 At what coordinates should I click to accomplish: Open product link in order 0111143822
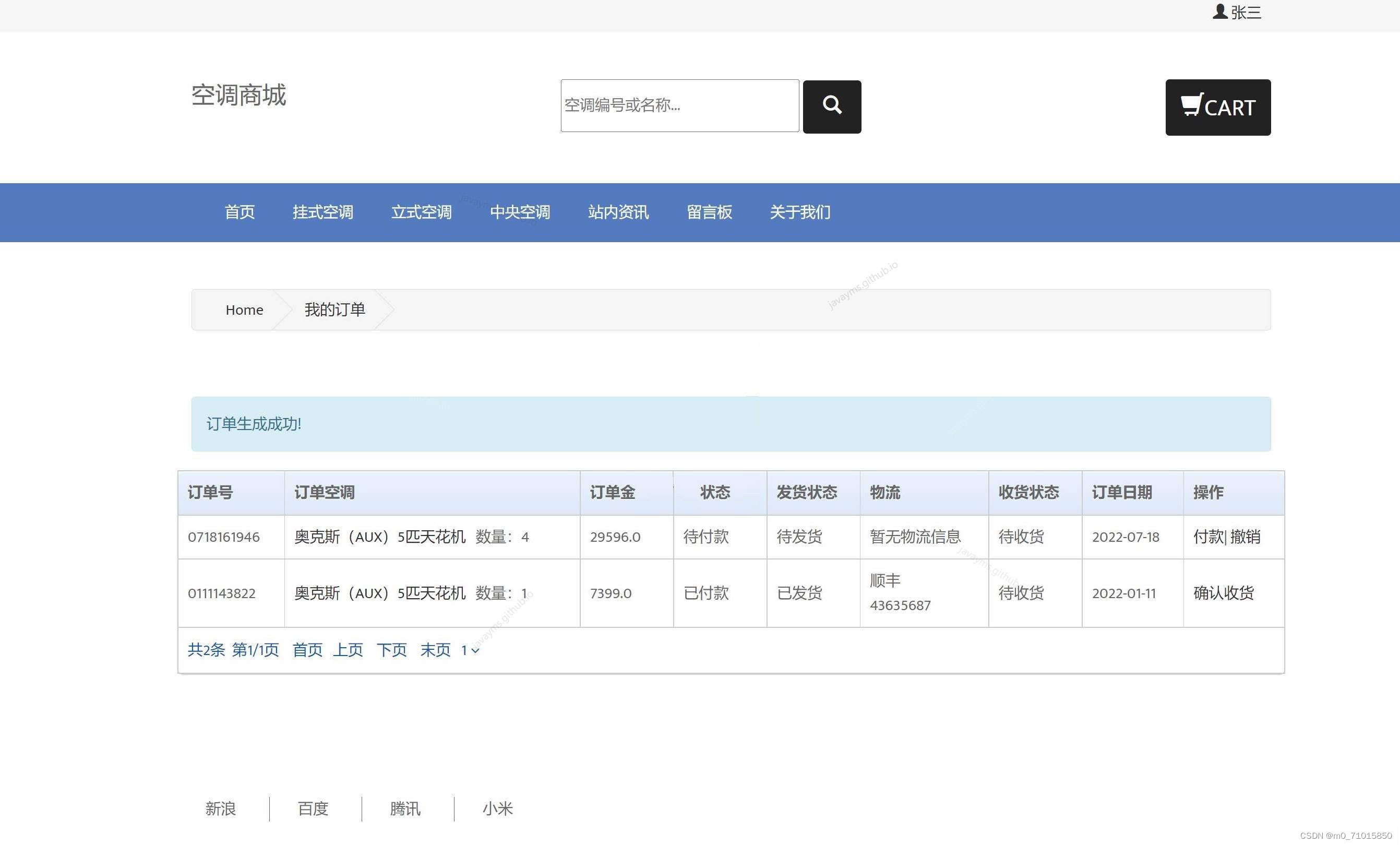(379, 593)
